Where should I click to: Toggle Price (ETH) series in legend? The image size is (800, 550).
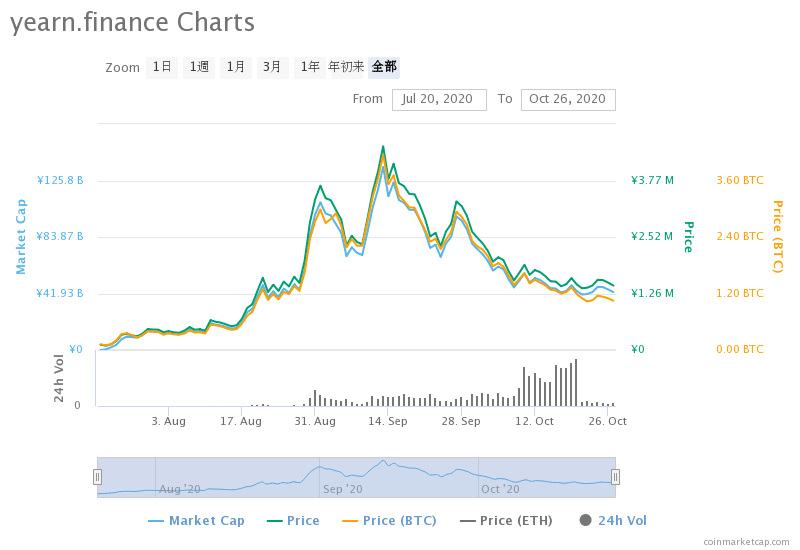click(506, 521)
